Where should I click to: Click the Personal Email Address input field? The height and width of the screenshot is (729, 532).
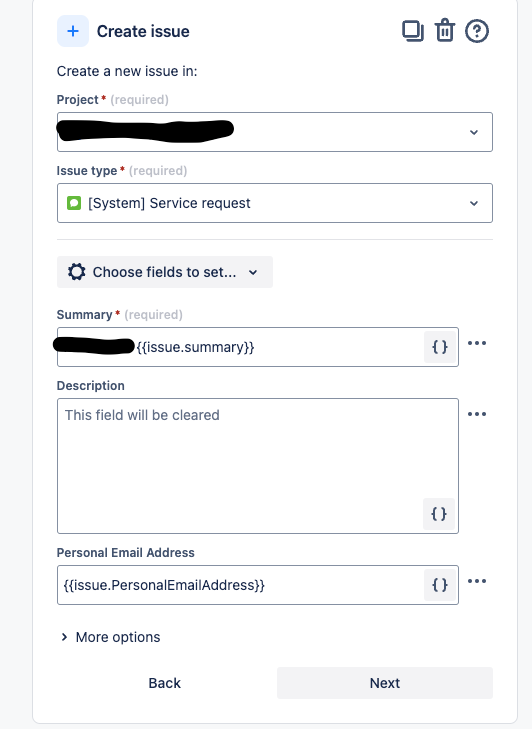[x=240, y=585]
